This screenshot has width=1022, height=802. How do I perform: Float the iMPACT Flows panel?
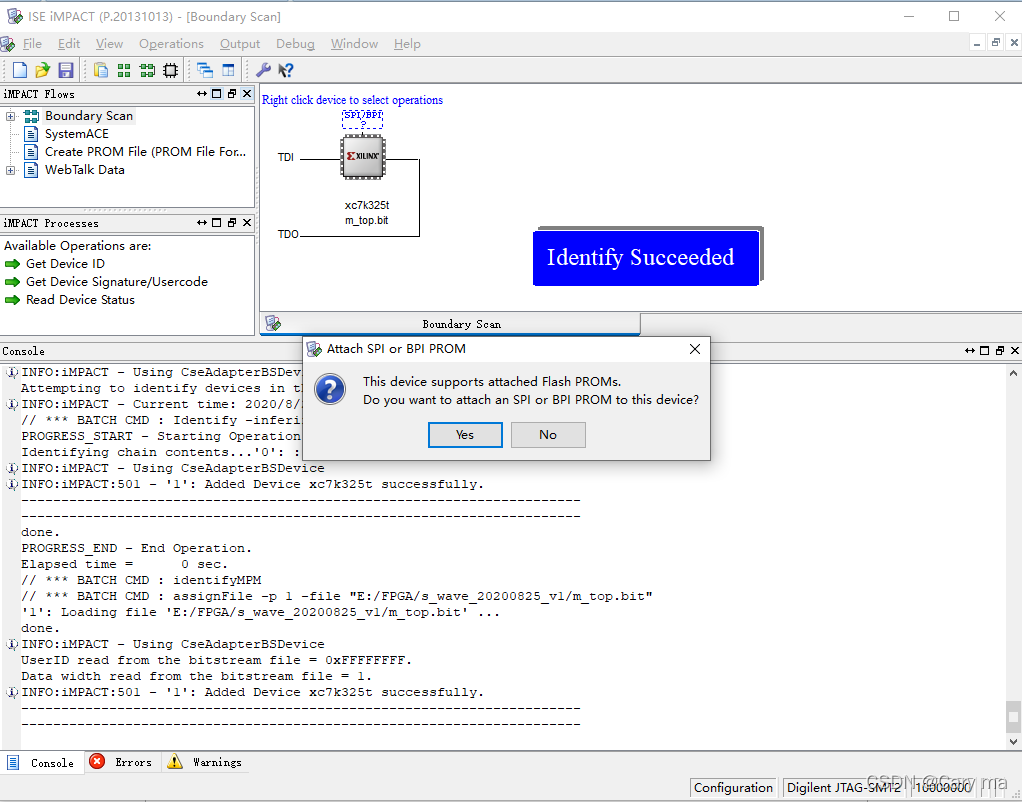[231, 94]
